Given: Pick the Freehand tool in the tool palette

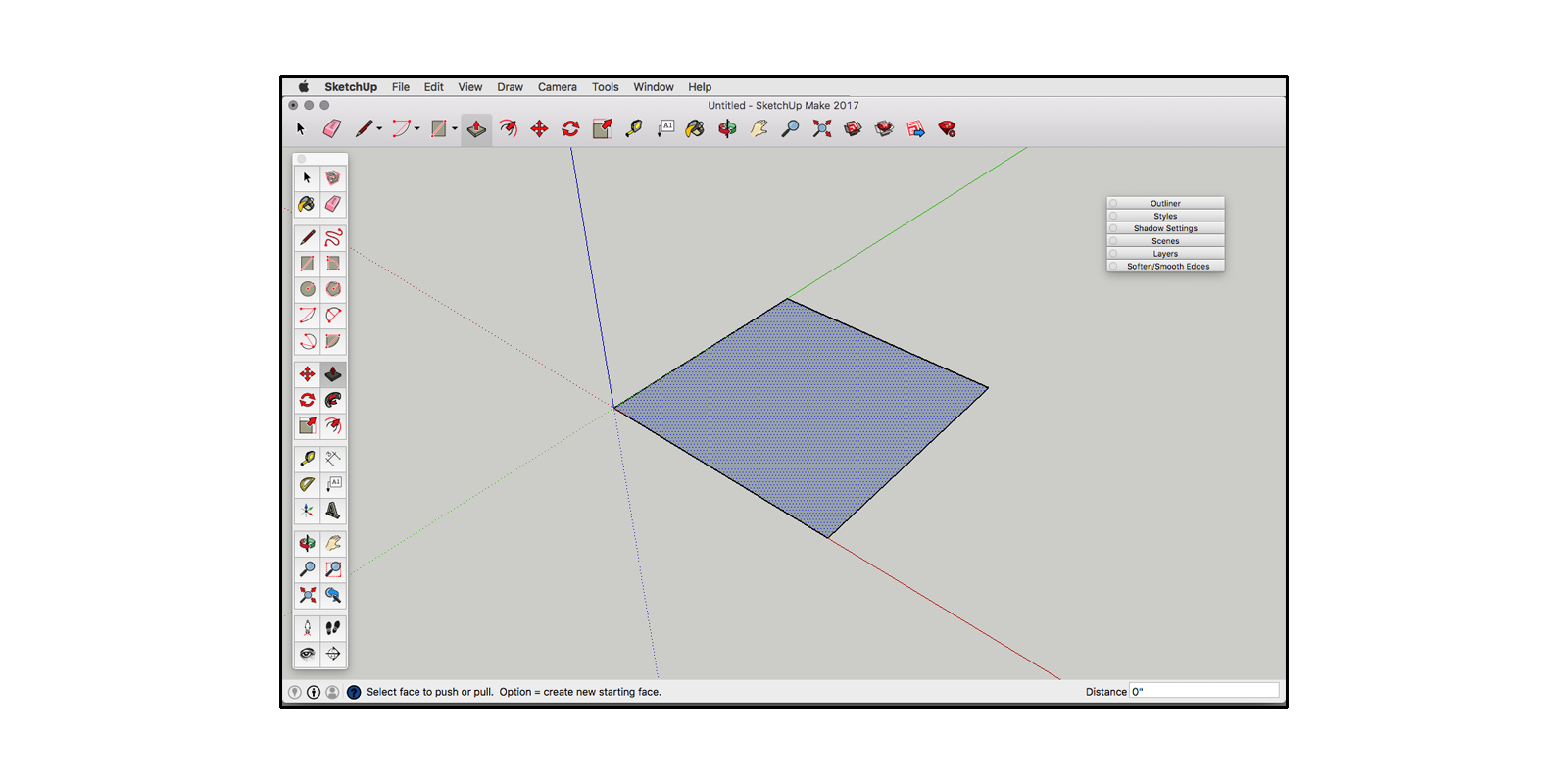Looking at the screenshot, I should [333, 237].
